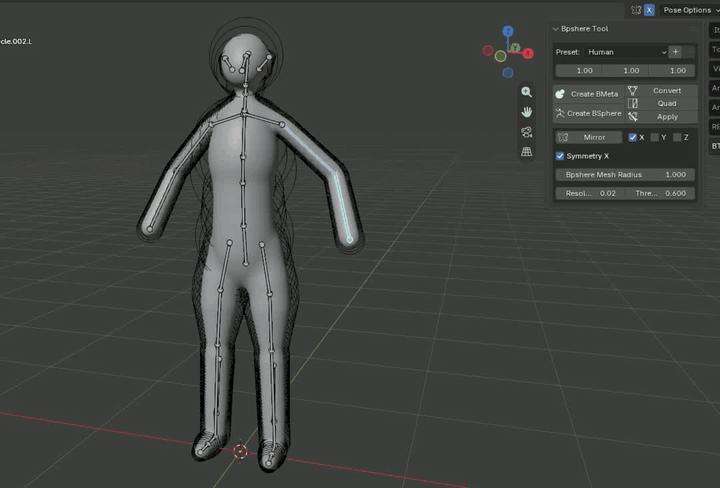This screenshot has height=488, width=720.
Task: Check the Mirror Y axis checkbox
Action: tap(654, 137)
